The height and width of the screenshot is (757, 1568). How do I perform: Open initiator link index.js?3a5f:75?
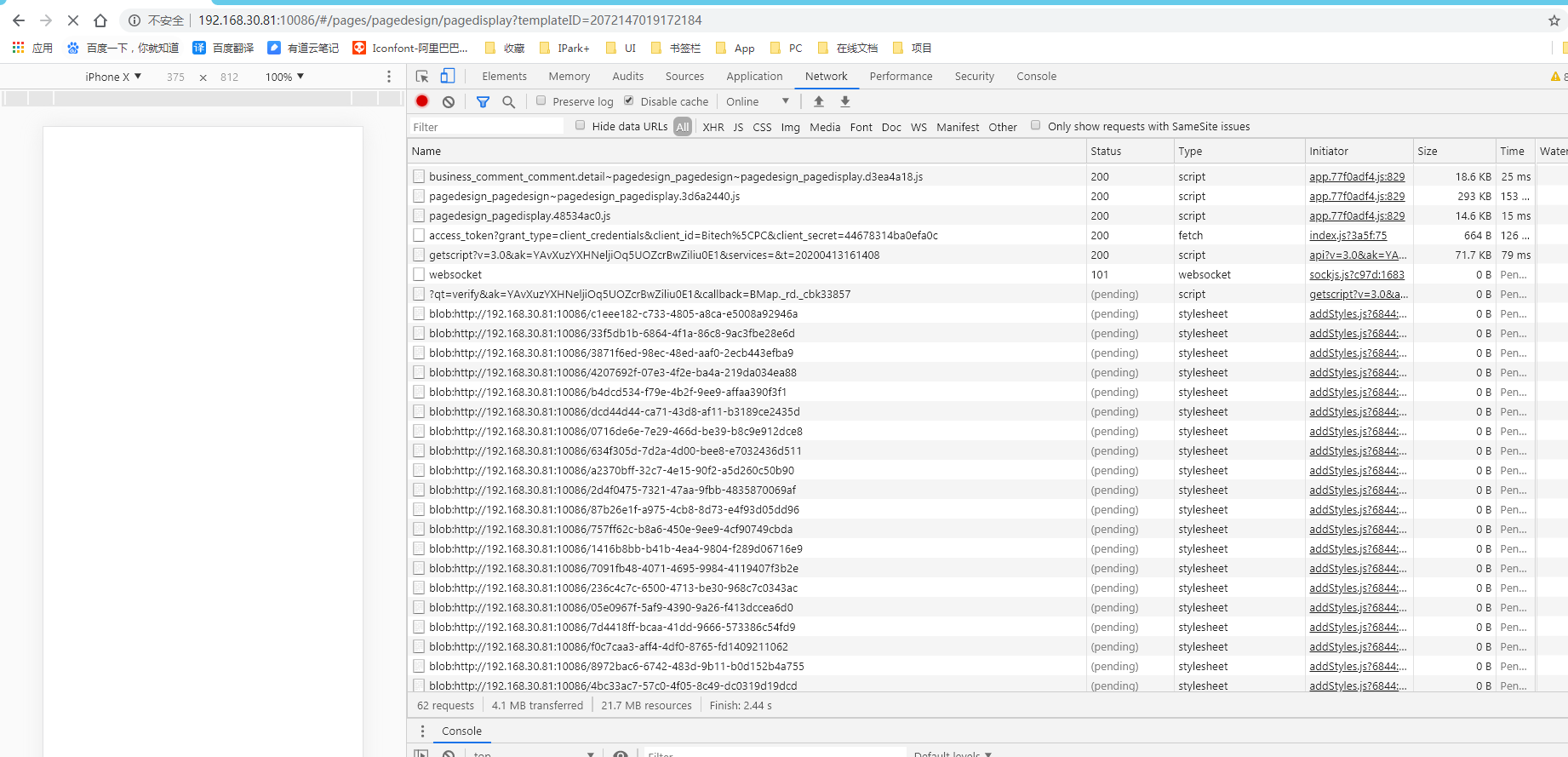1348,236
